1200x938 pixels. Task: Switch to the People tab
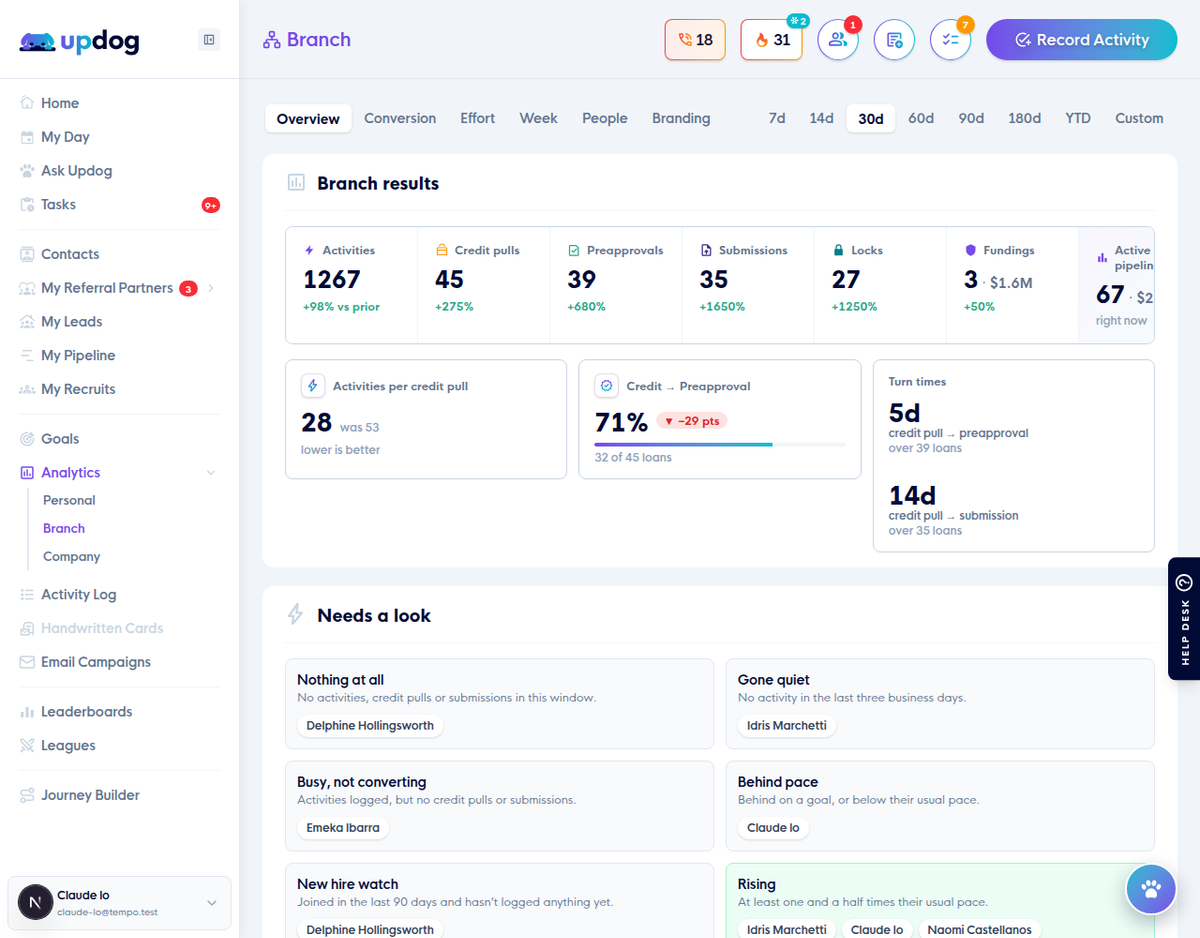[605, 118]
